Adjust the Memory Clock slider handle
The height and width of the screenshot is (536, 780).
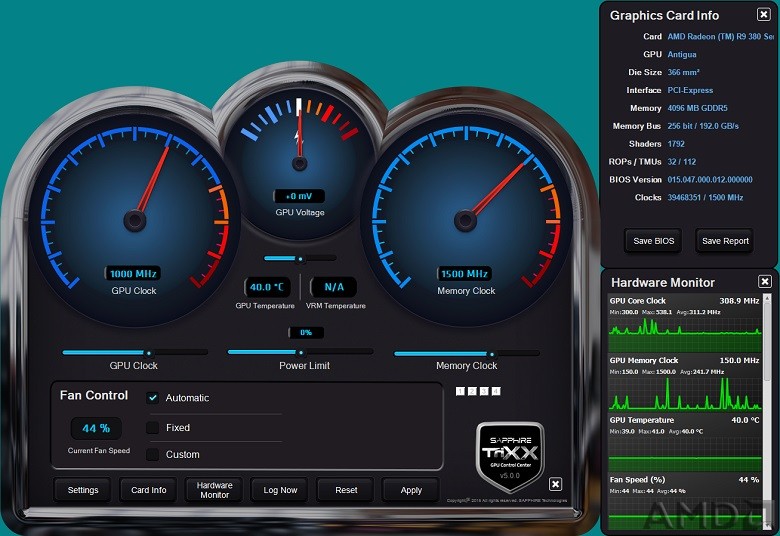491,354
